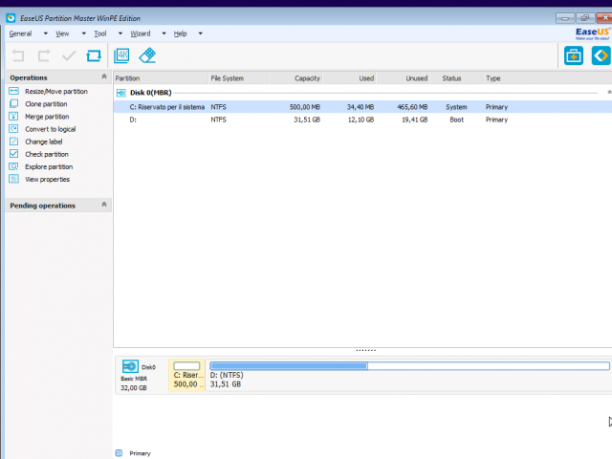Collapse the Operations panel

pyautogui.click(x=104, y=76)
